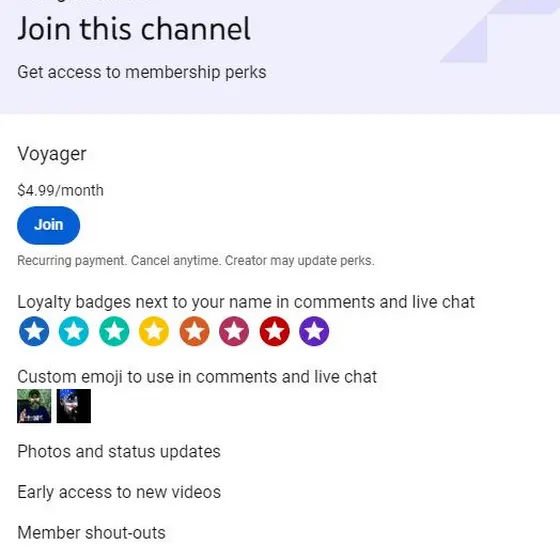This screenshot has height=560, width=560.
Task: Select the red star loyalty badge
Action: [x=274, y=331]
